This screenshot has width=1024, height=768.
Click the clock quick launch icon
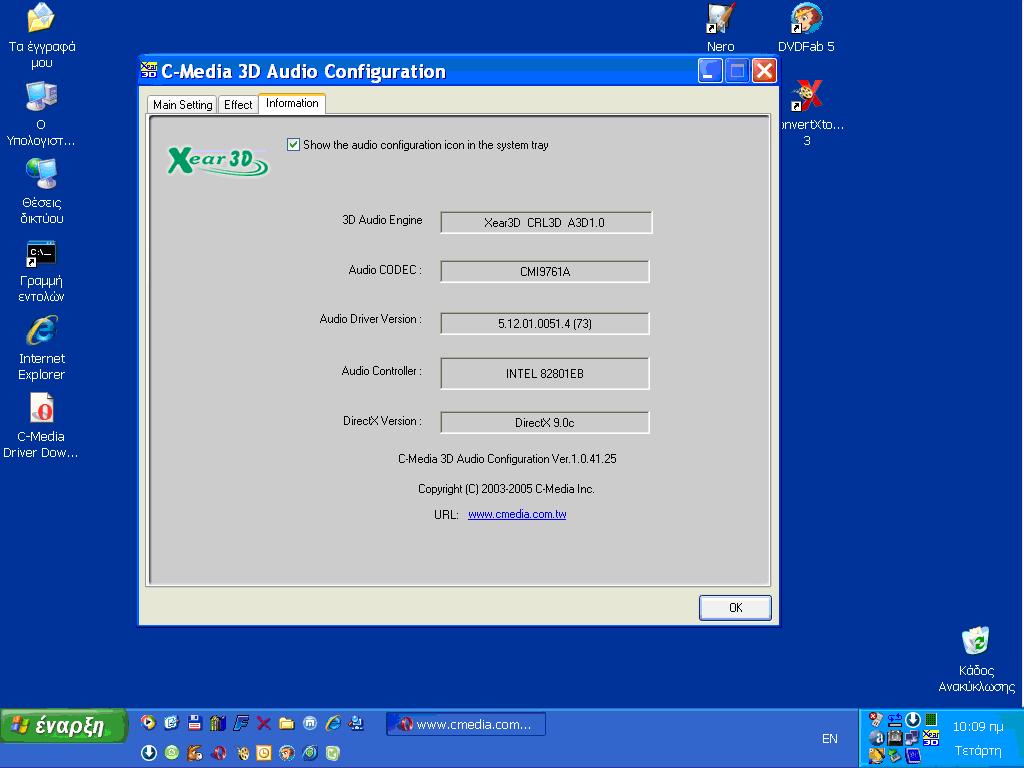click(264, 753)
